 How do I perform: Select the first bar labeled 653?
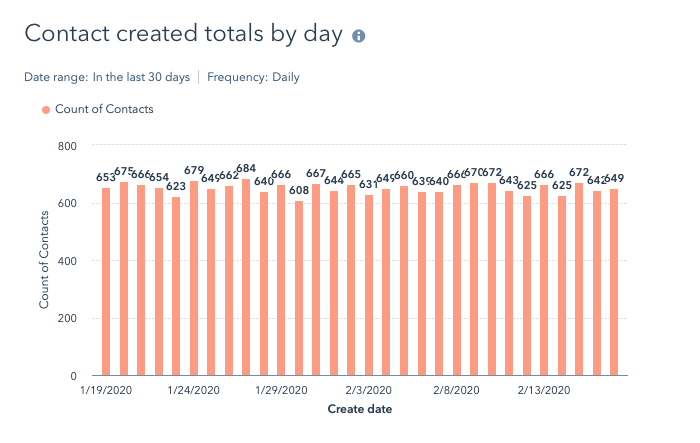106,282
